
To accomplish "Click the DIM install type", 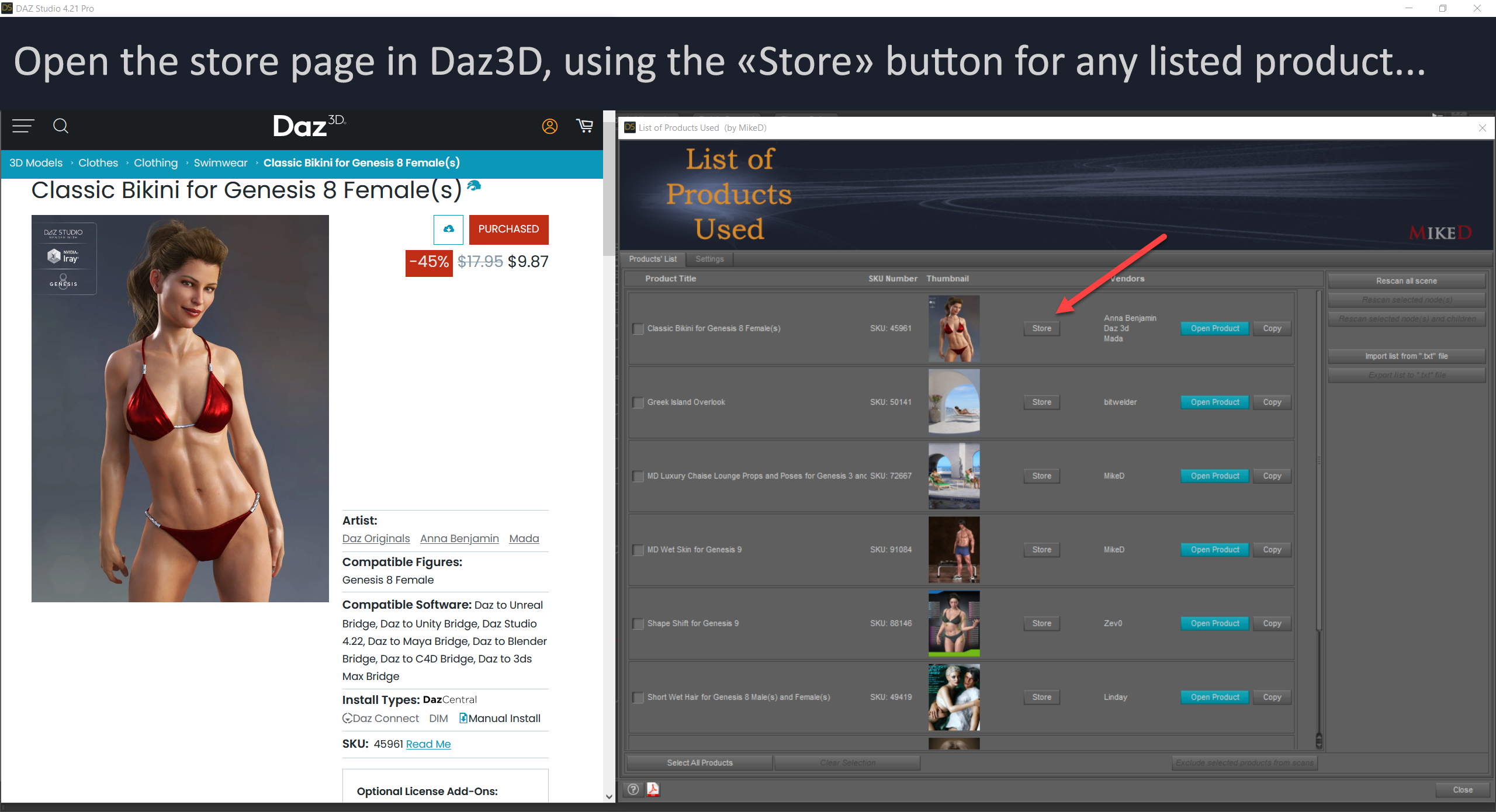I will click(438, 719).
